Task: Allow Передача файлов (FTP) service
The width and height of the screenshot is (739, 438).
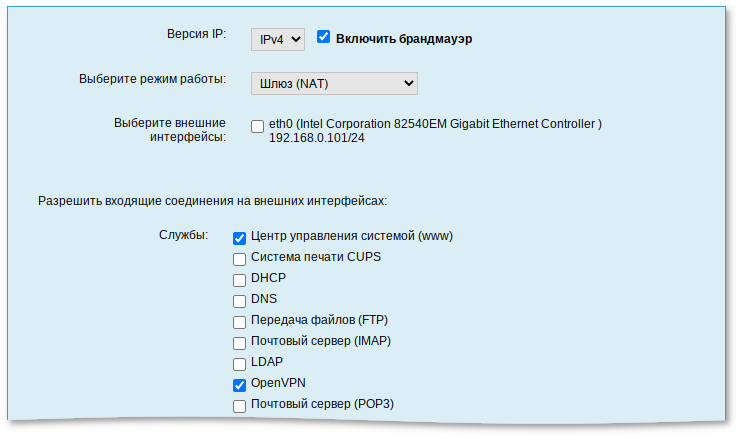Action: tap(240, 322)
